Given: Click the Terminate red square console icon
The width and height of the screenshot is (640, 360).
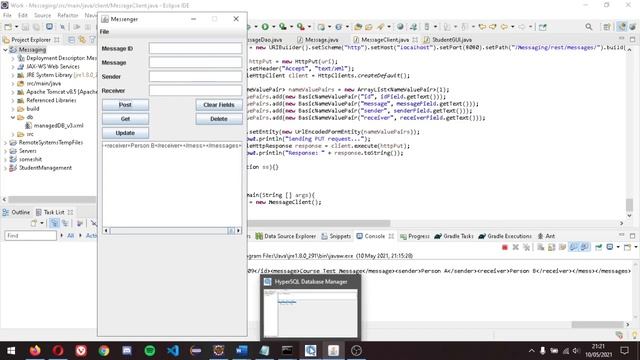Looking at the screenshot, I should (x=504, y=247).
